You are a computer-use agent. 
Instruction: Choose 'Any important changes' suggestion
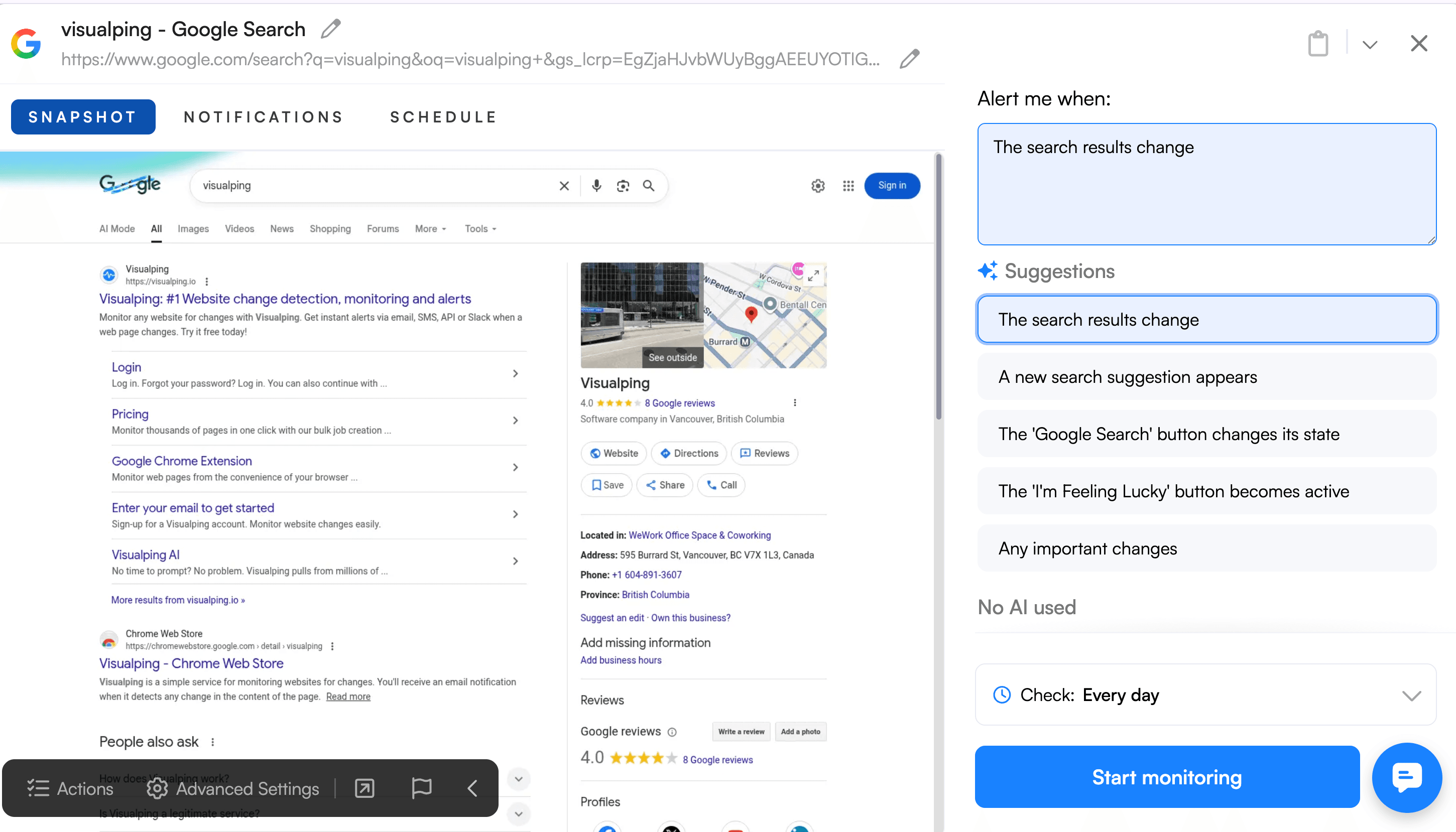click(x=1206, y=548)
